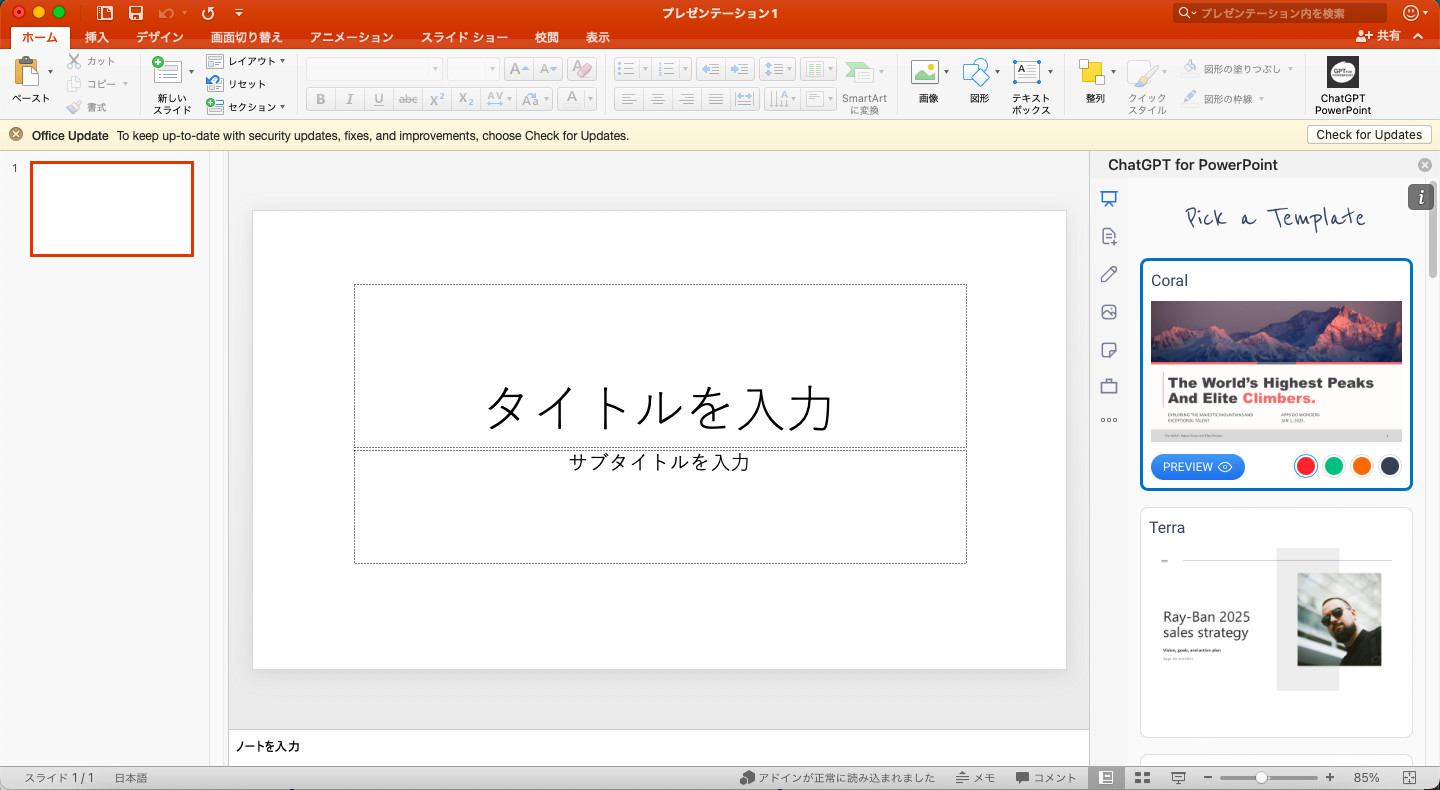Select the pencil edit icon in ChatGPT sidebar
The height and width of the screenshot is (790, 1440).
click(x=1108, y=274)
